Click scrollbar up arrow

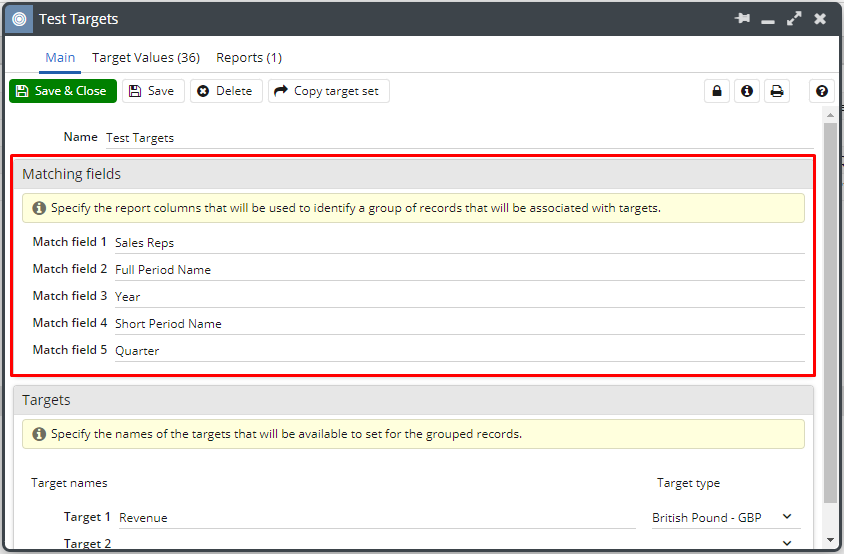coord(830,115)
